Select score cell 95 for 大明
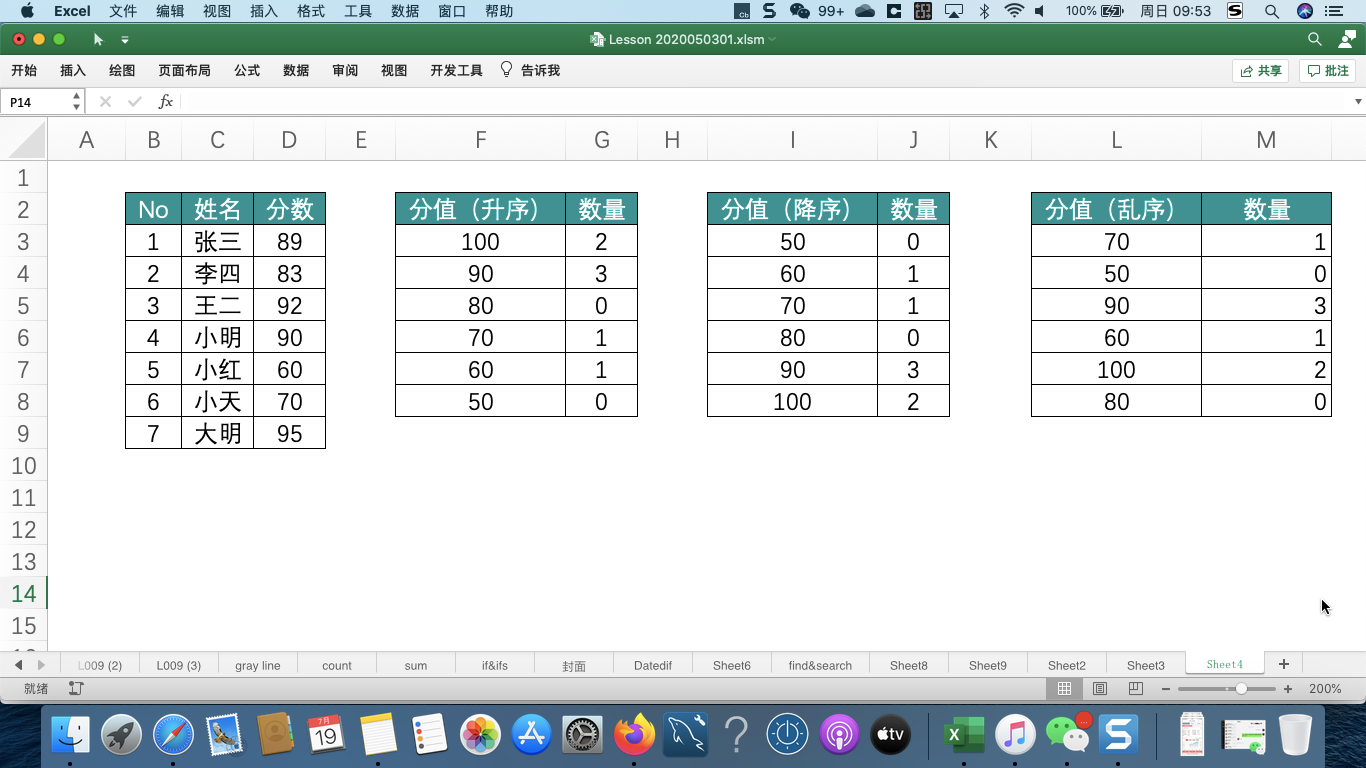Screen dimensions: 1366x768 (x=289, y=433)
